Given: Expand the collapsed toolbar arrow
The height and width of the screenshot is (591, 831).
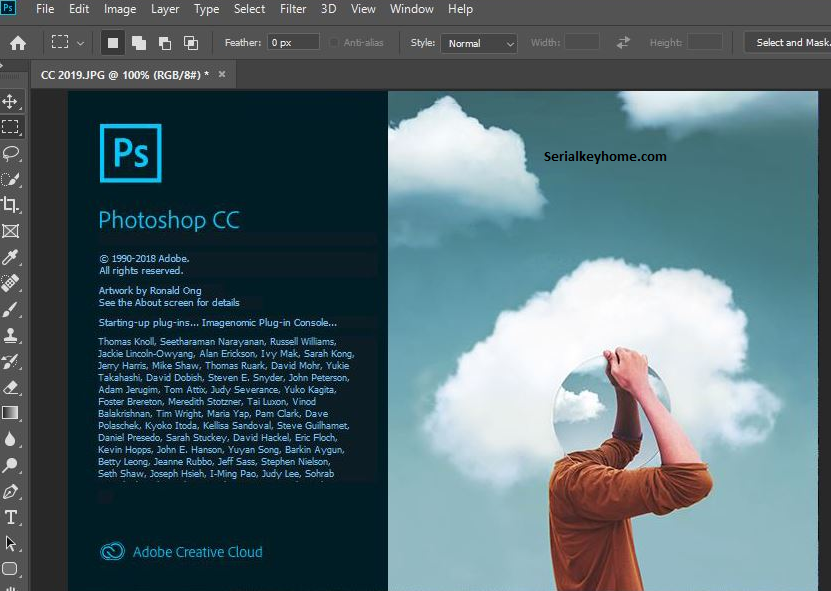Looking at the screenshot, I should (2, 66).
